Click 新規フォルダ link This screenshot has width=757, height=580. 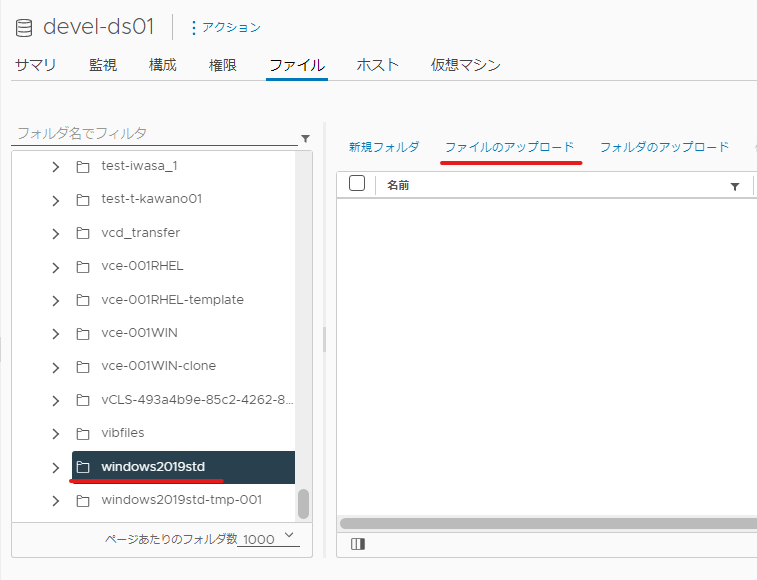click(384, 147)
